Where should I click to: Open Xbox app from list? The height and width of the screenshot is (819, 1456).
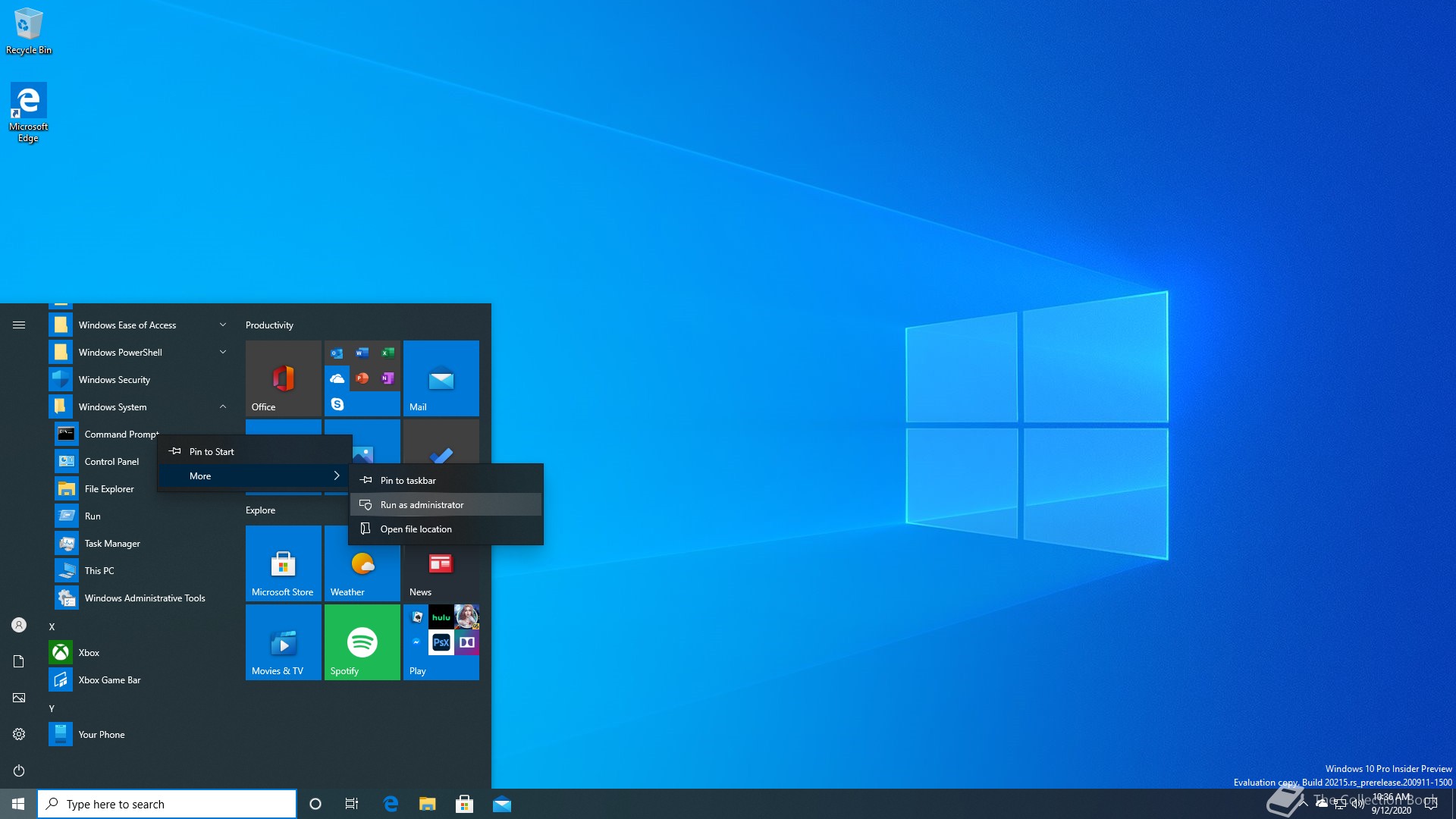pos(89,653)
